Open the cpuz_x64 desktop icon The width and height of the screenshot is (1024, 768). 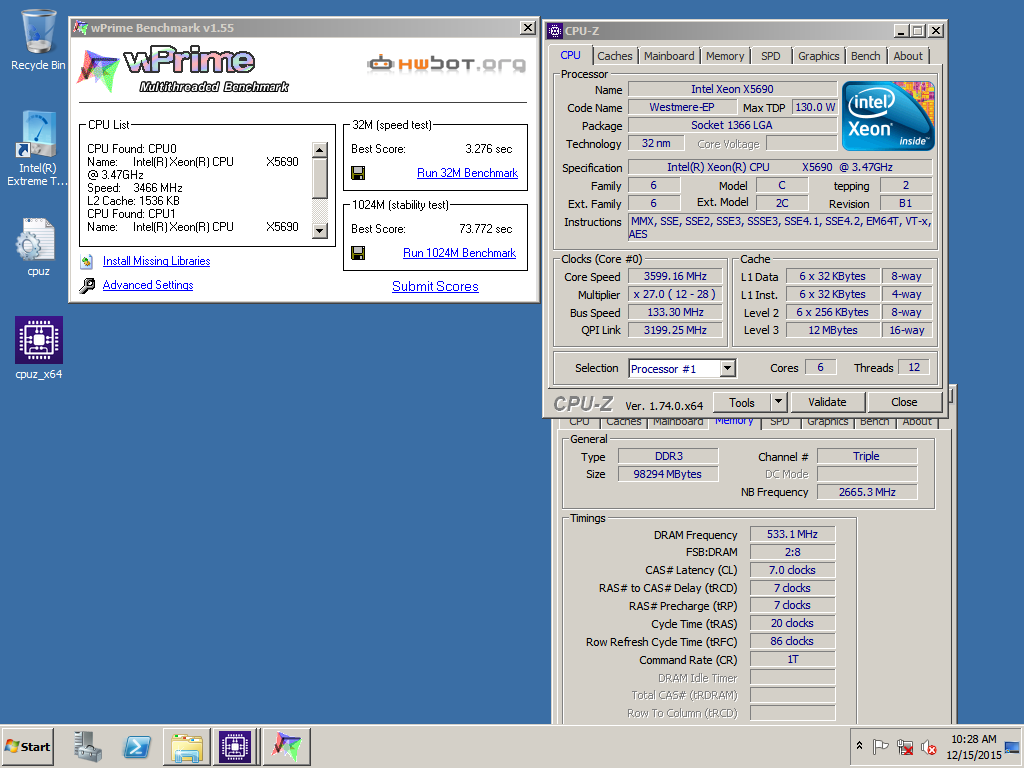point(39,340)
